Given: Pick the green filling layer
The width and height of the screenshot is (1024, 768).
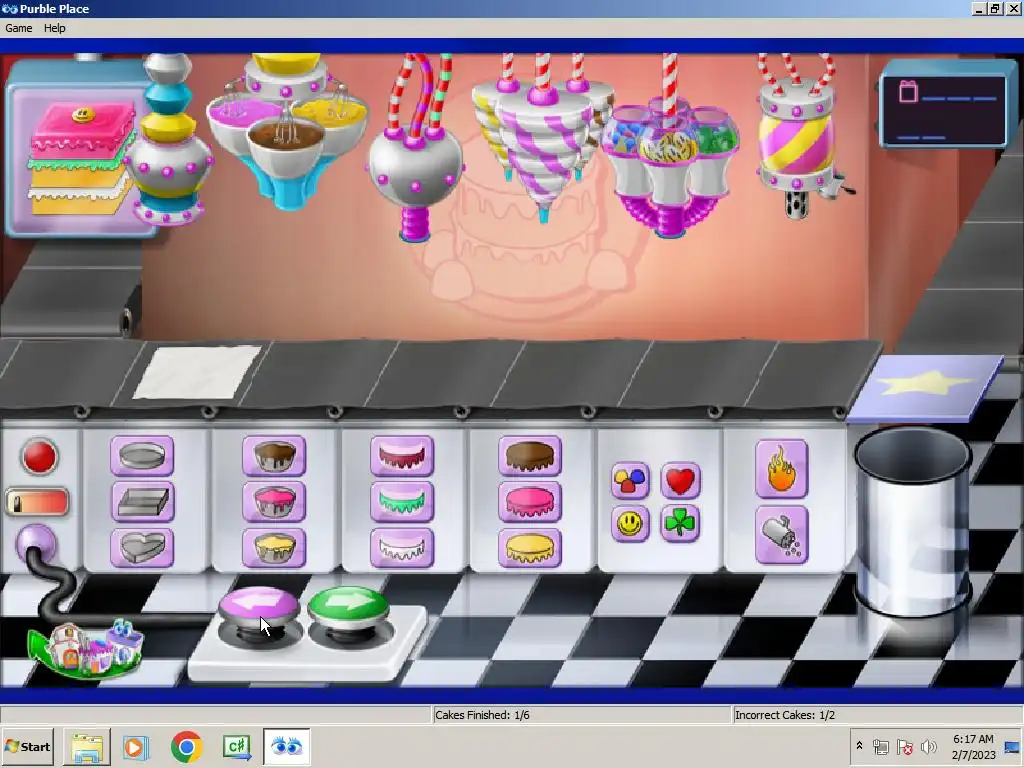Looking at the screenshot, I should (402, 502).
